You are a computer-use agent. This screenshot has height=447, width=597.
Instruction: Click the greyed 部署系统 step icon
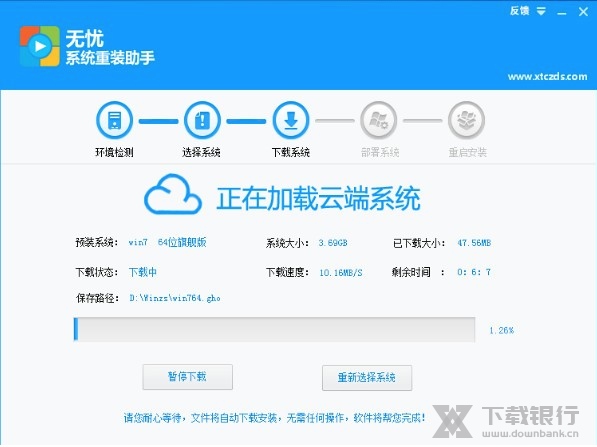[x=379, y=120]
